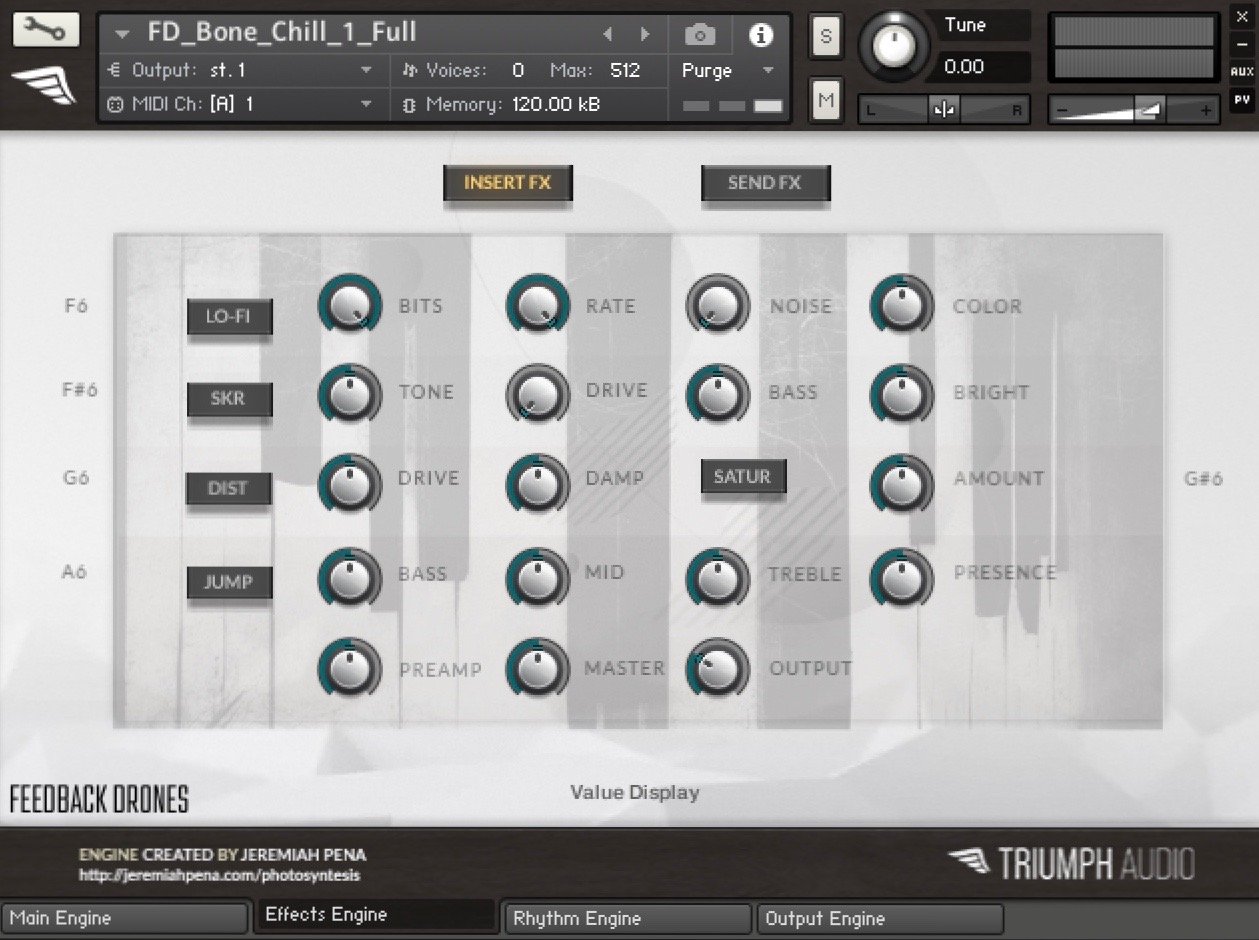
Task: Click the AMOUNT knob
Action: click(903, 484)
